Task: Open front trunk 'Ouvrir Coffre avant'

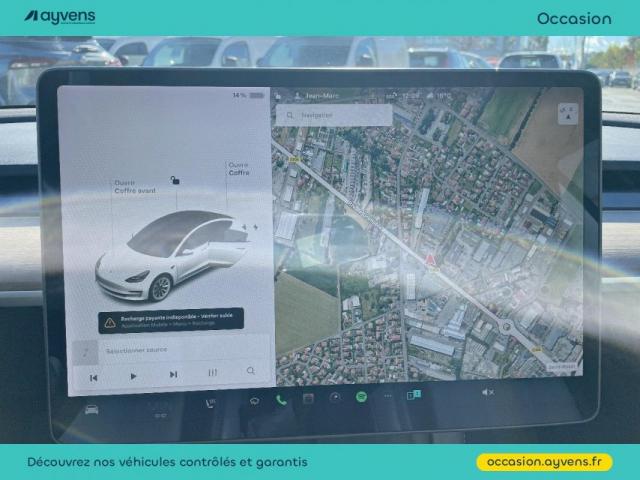Action: tap(135, 187)
